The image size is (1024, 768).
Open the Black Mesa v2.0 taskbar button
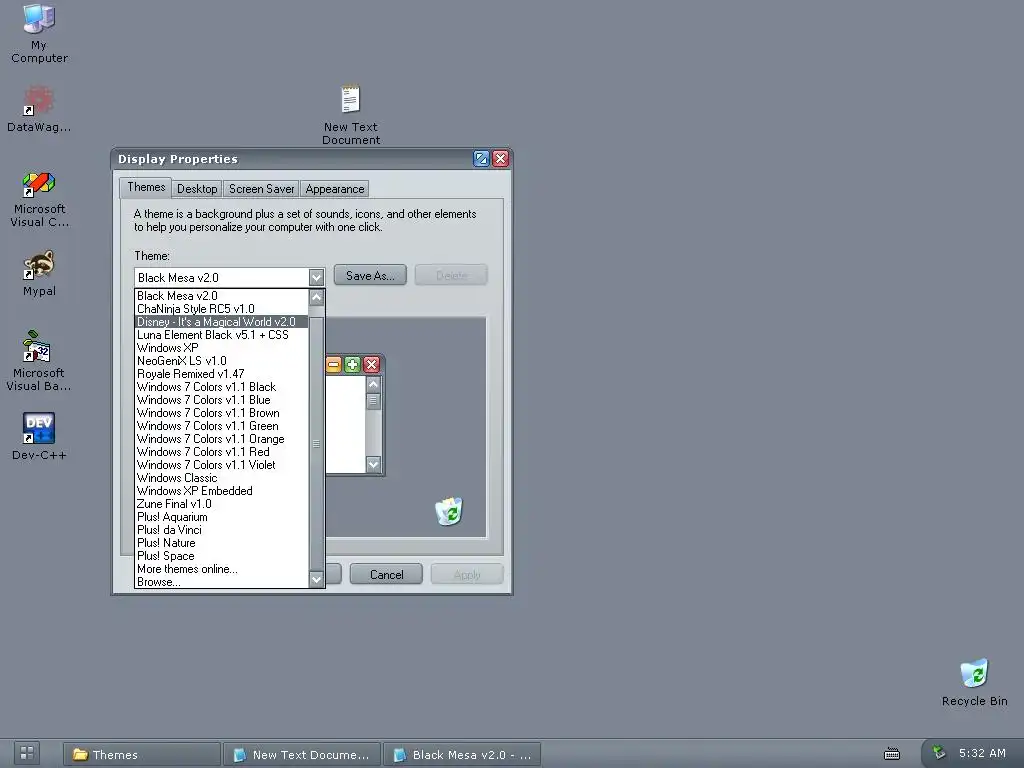pos(461,754)
